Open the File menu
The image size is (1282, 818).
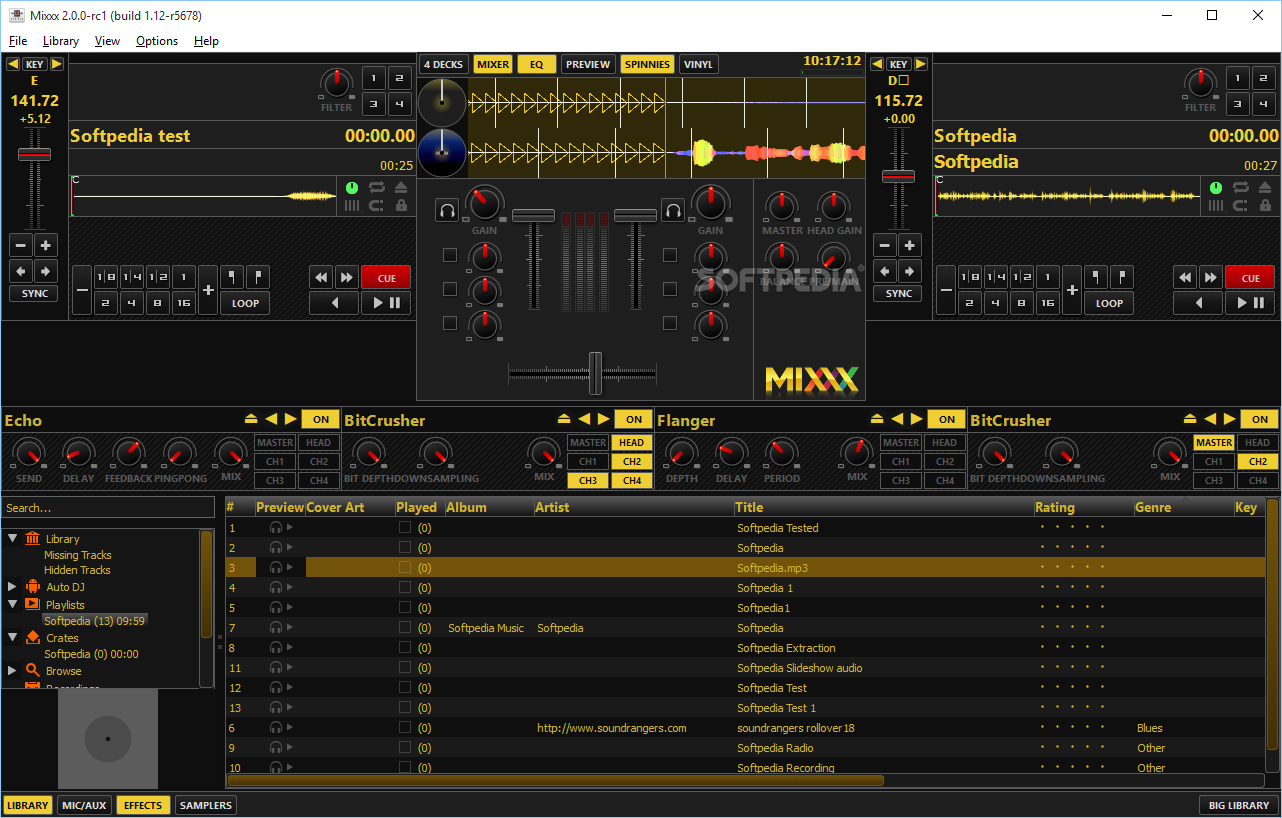(18, 41)
